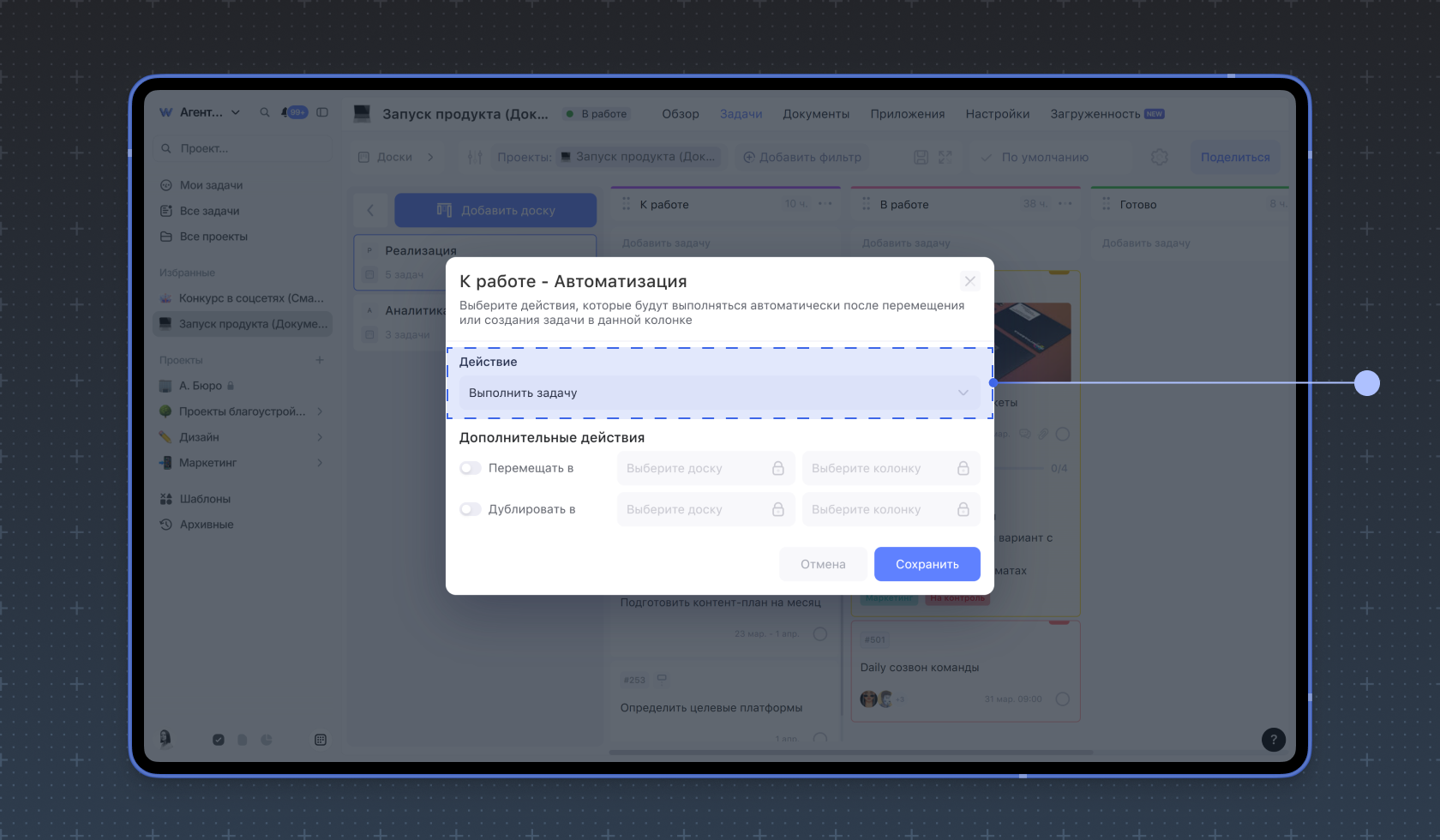Enable the Дублировать в toggle

(470, 509)
